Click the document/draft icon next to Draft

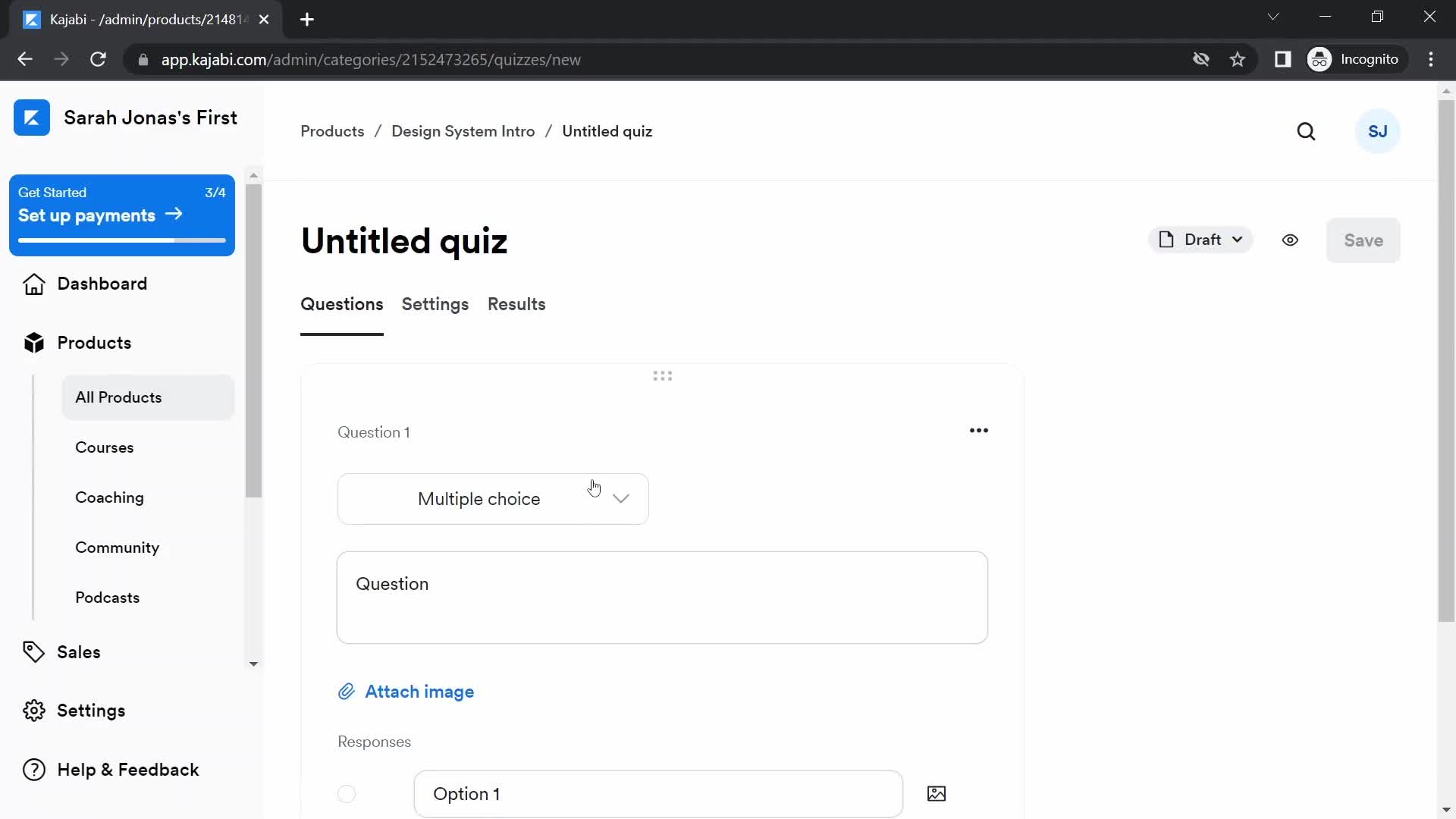point(1166,240)
